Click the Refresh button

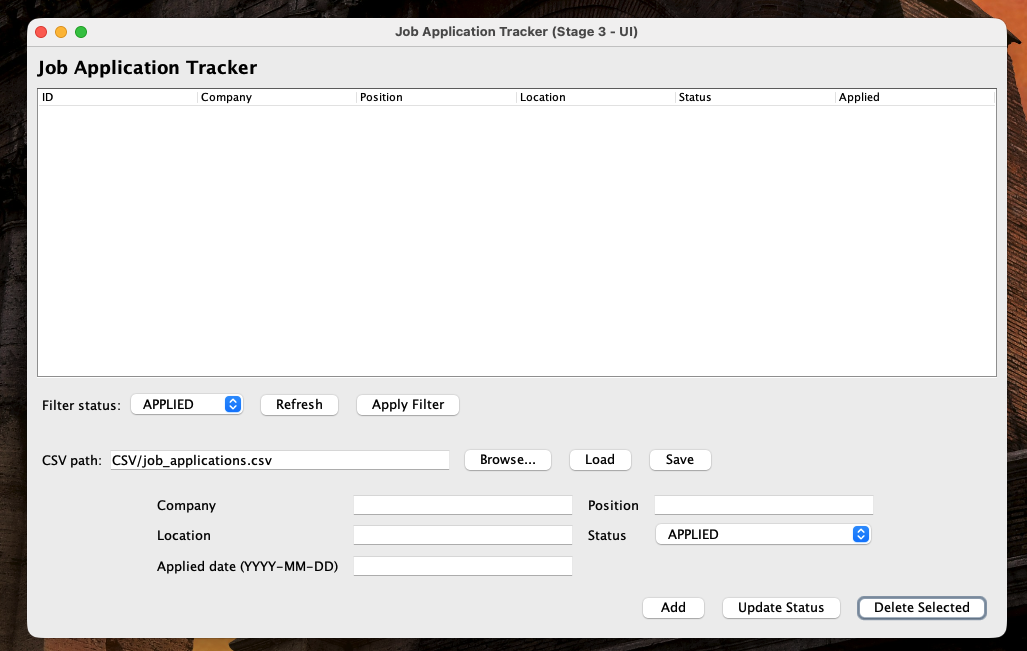299,405
